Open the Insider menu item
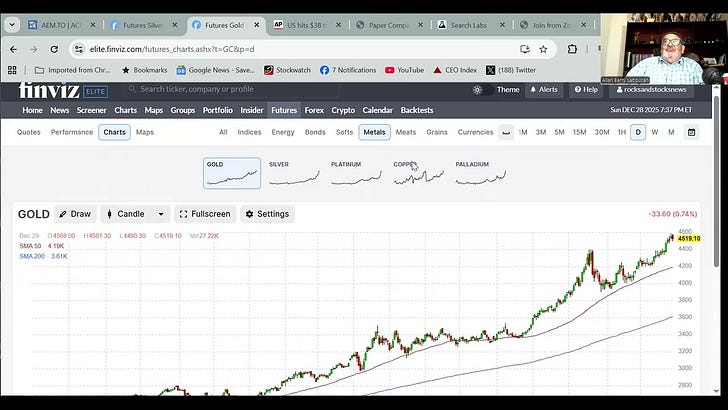This screenshot has width=728, height=410. pyautogui.click(x=252, y=111)
